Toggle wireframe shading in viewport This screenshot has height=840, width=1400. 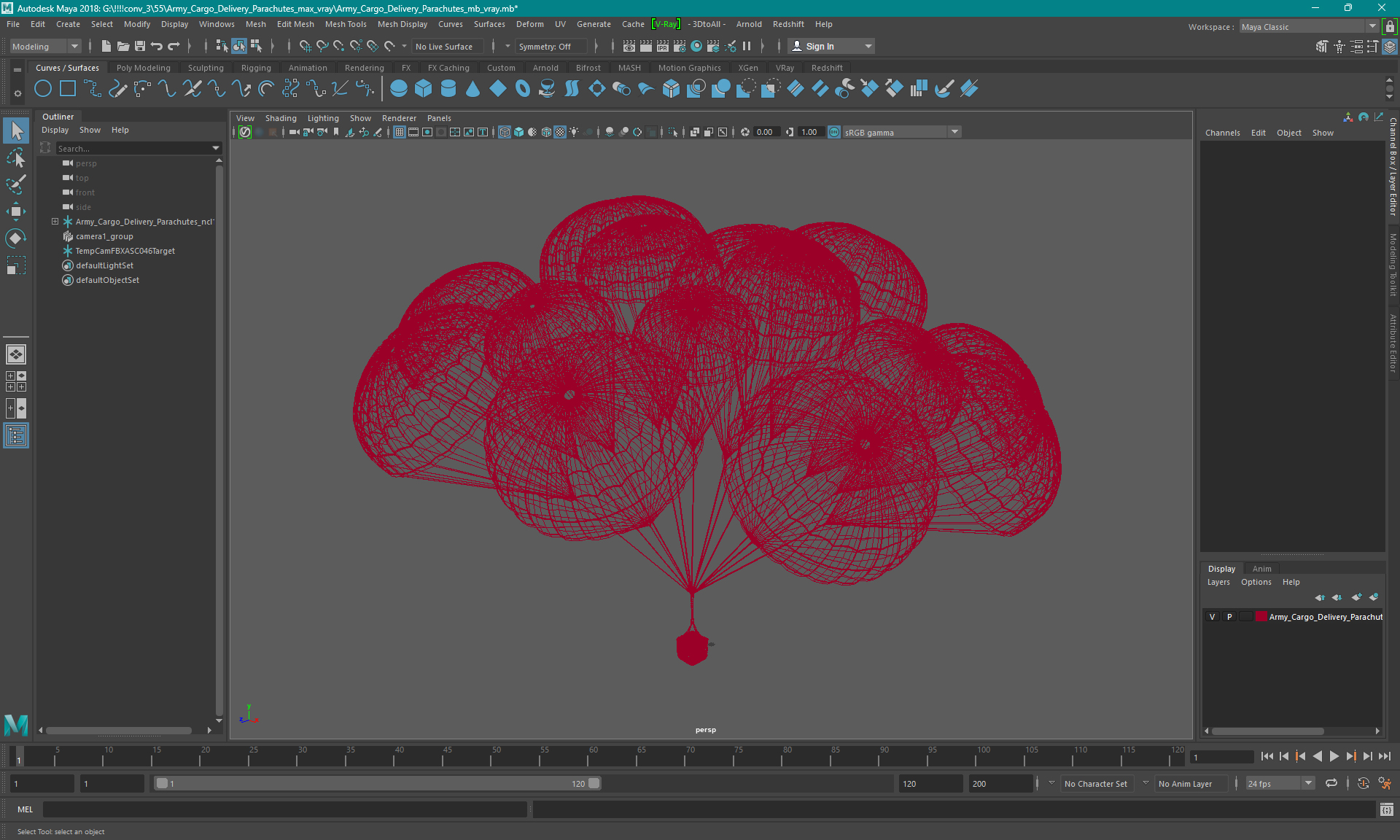tap(505, 132)
